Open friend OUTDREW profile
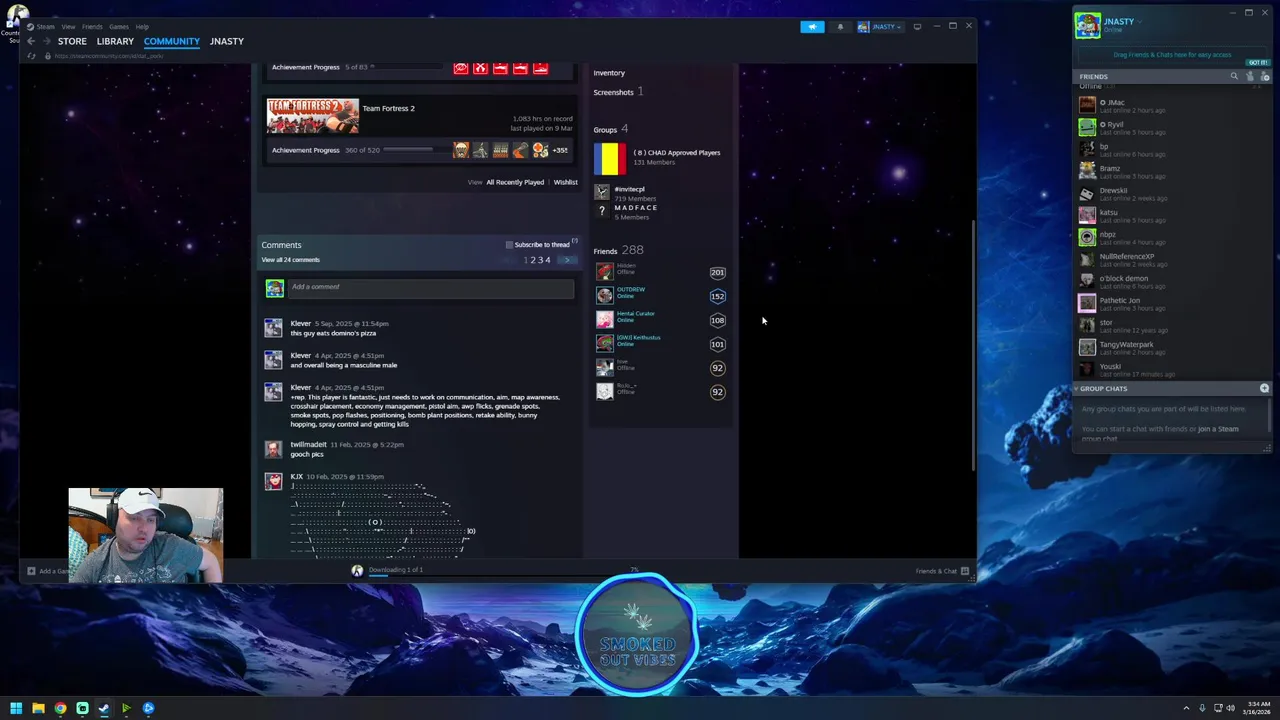The image size is (1280, 720). coord(630,290)
